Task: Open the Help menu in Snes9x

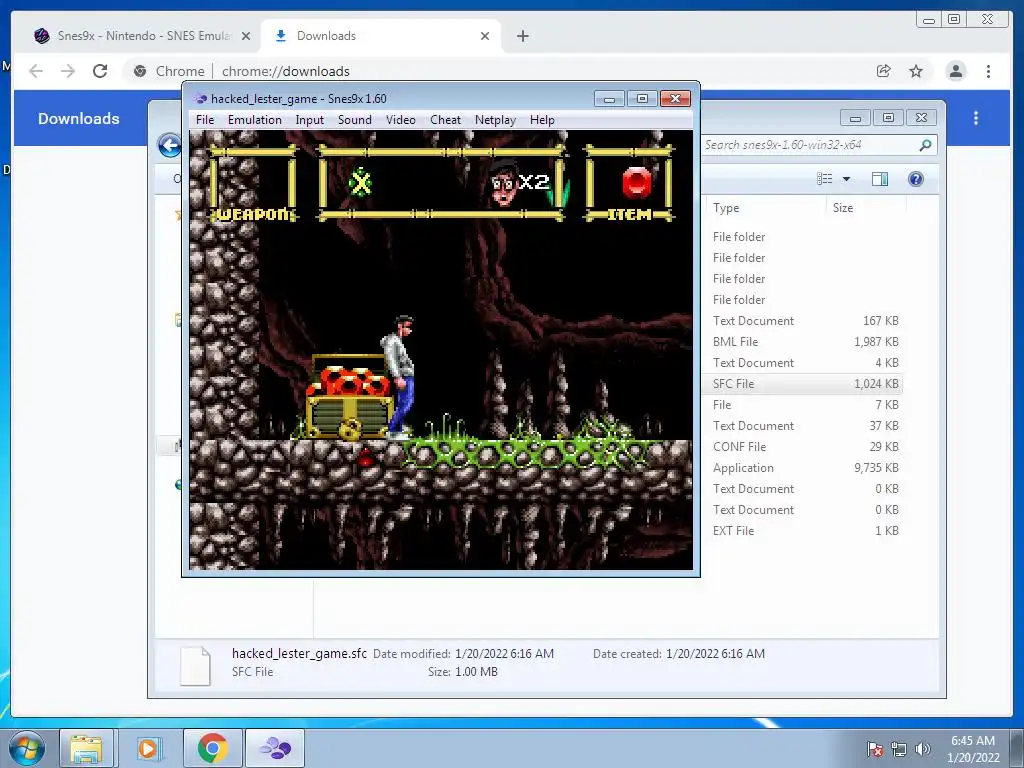Action: 542,120
